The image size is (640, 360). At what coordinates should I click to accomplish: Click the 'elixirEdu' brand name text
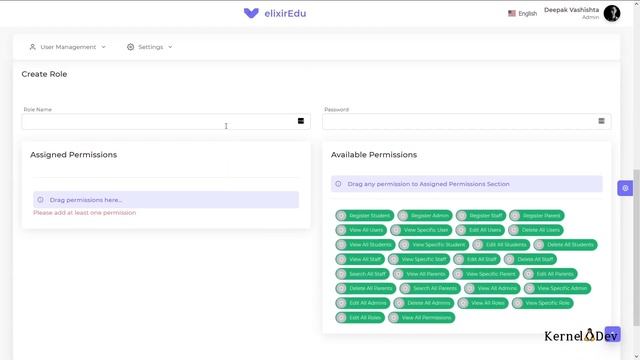(285, 13)
